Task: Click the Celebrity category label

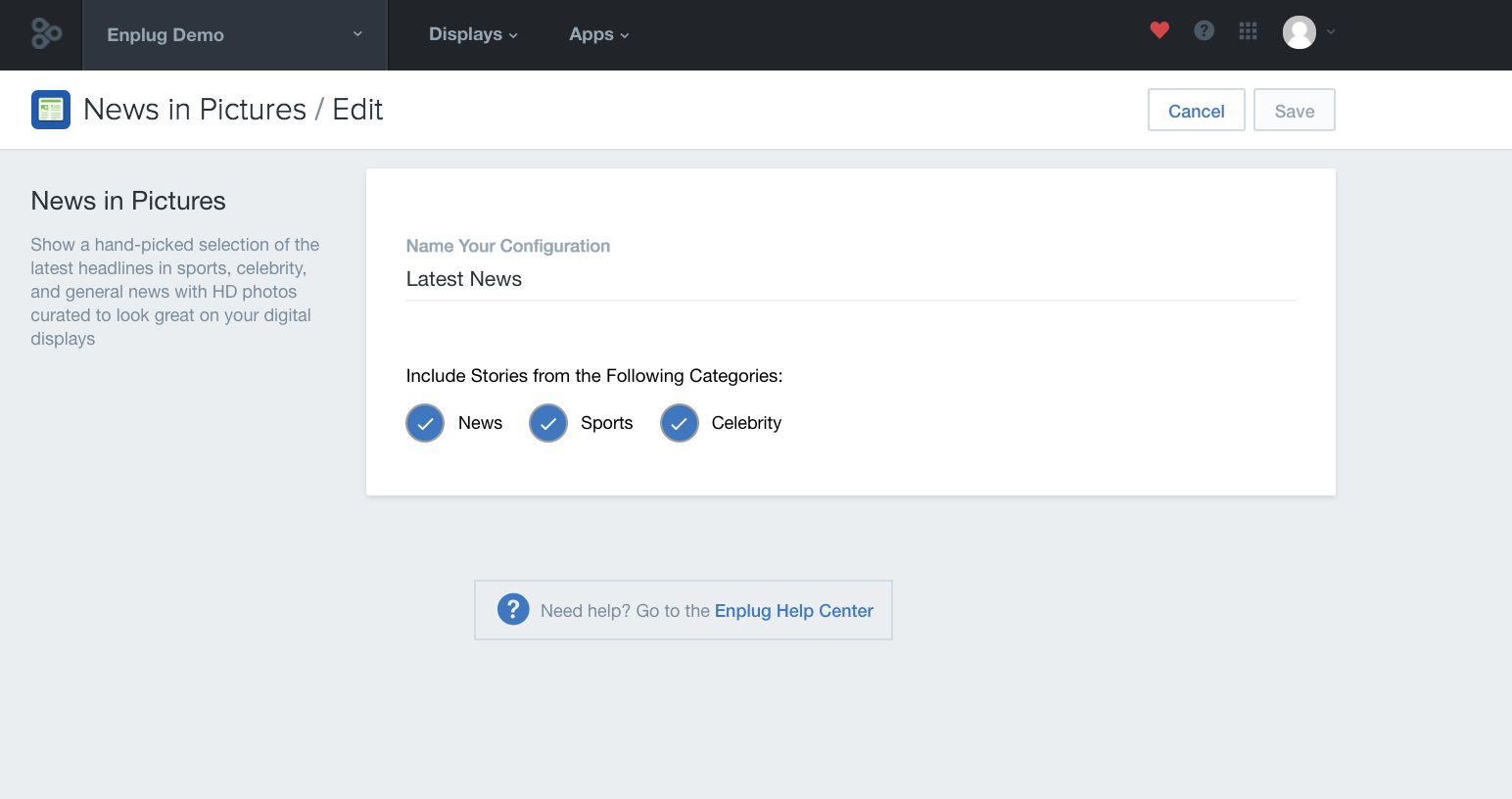Action: 746,423
